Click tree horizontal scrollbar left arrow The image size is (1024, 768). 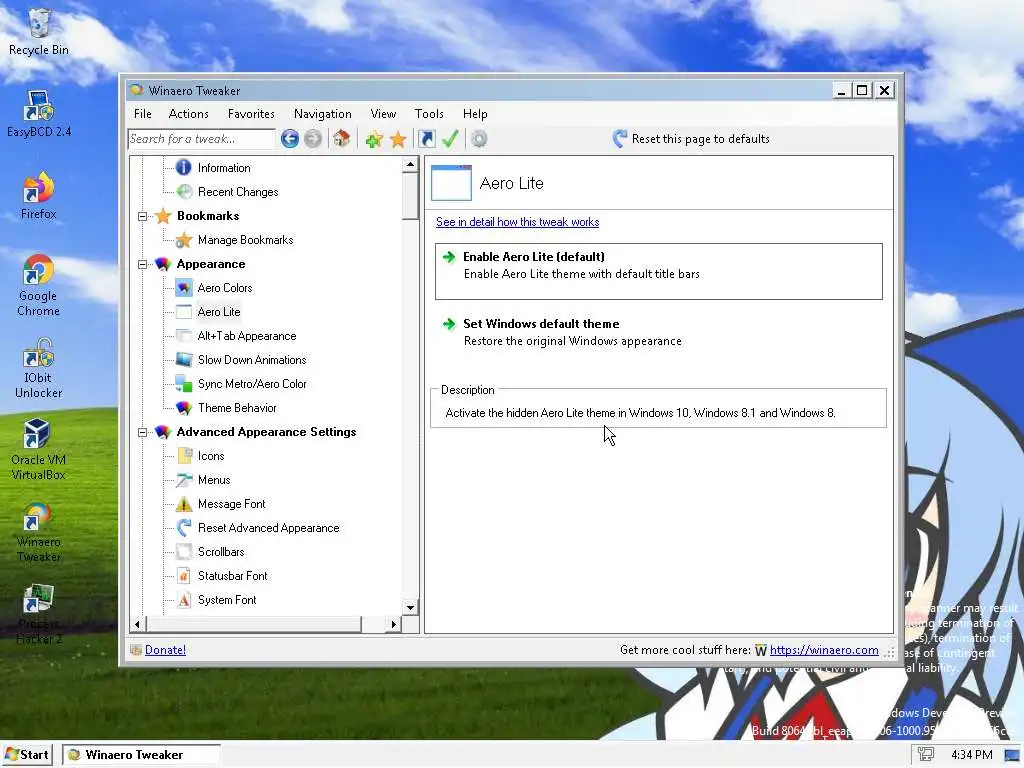[x=137, y=624]
